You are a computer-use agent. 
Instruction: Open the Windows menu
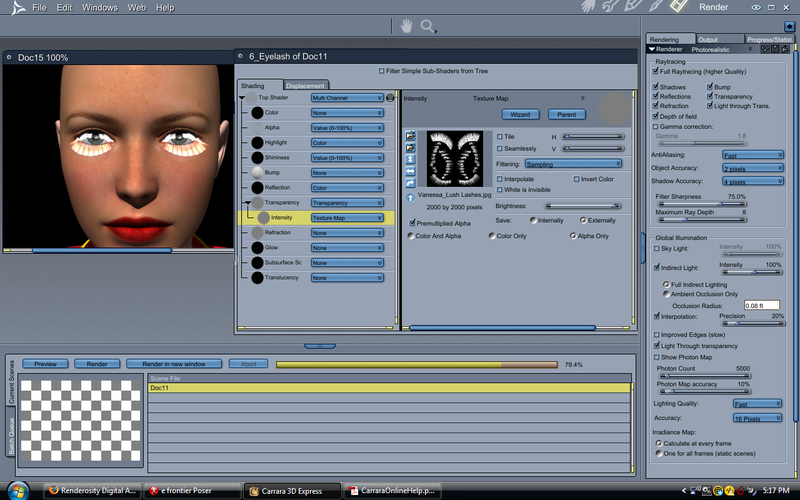(x=99, y=8)
